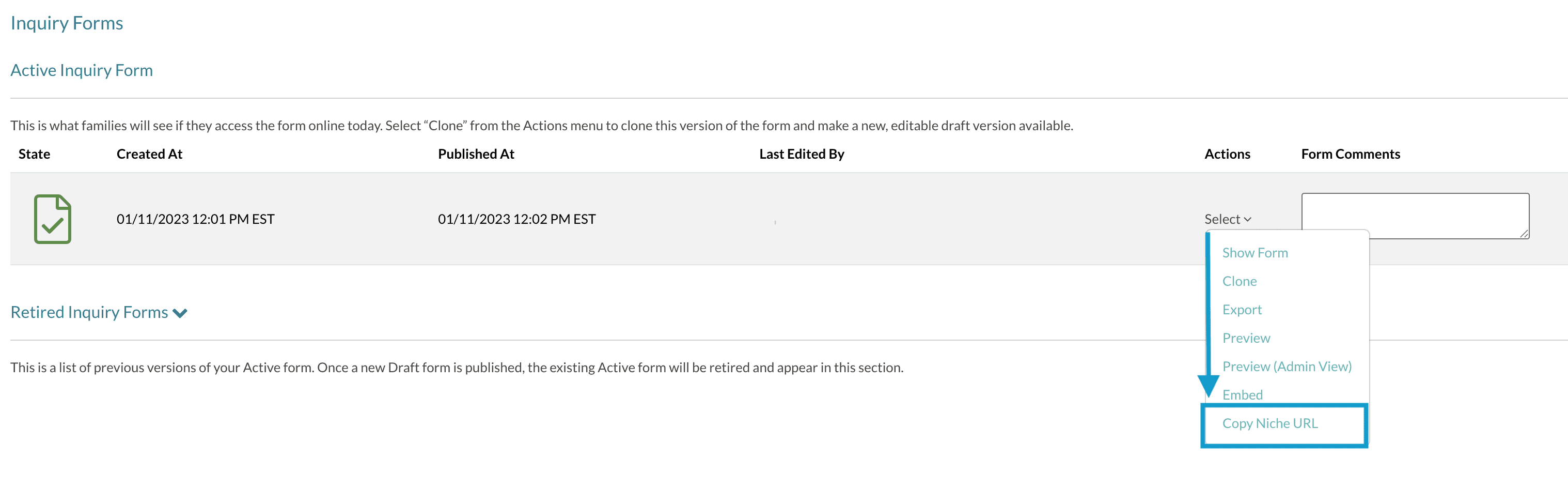Click the Inquiry Forms page heading
Screen dimensions: 1568x488
coord(67,23)
